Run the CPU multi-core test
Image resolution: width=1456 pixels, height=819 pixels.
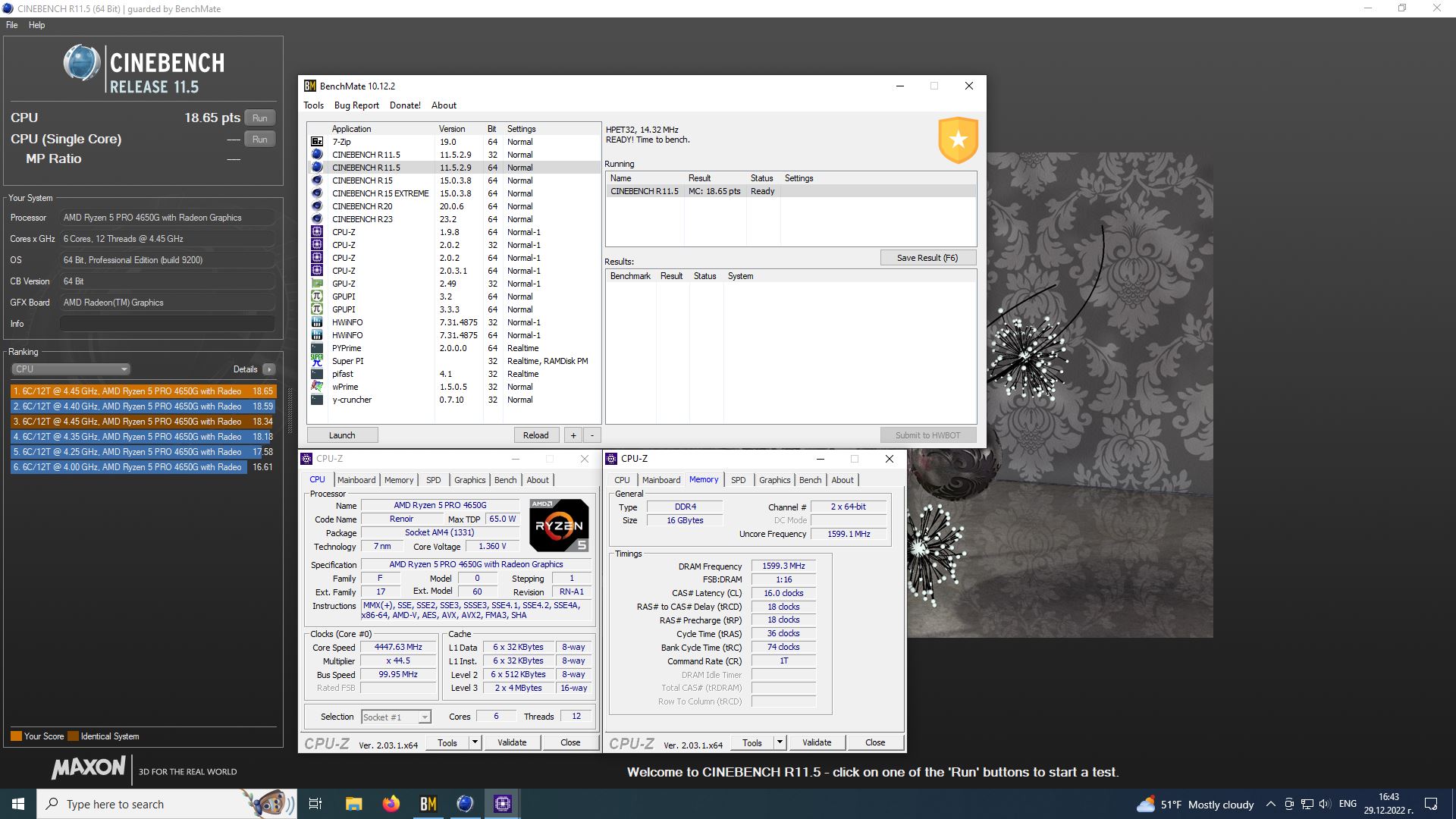click(x=260, y=118)
